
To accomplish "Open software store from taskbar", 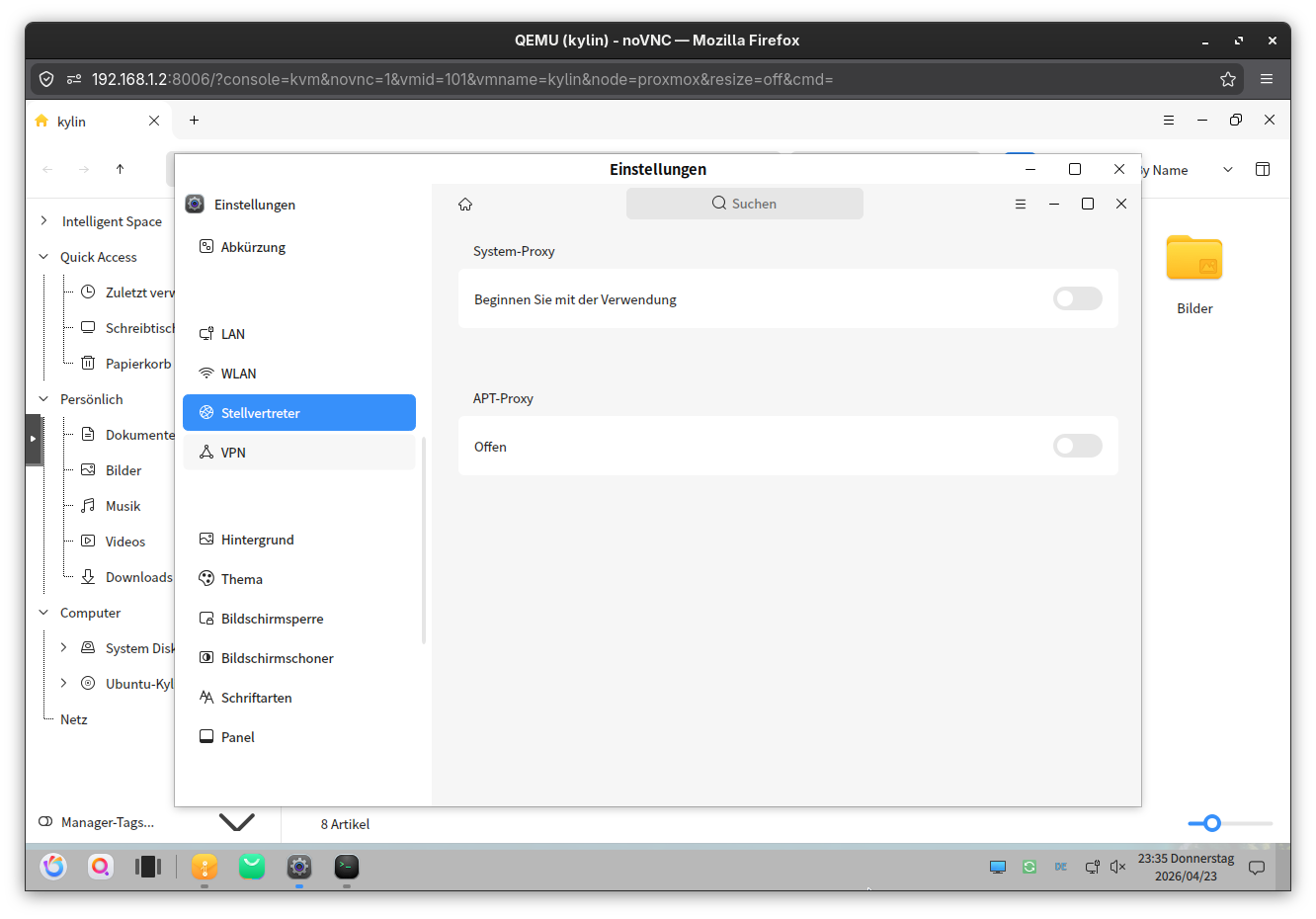I will 252,867.
